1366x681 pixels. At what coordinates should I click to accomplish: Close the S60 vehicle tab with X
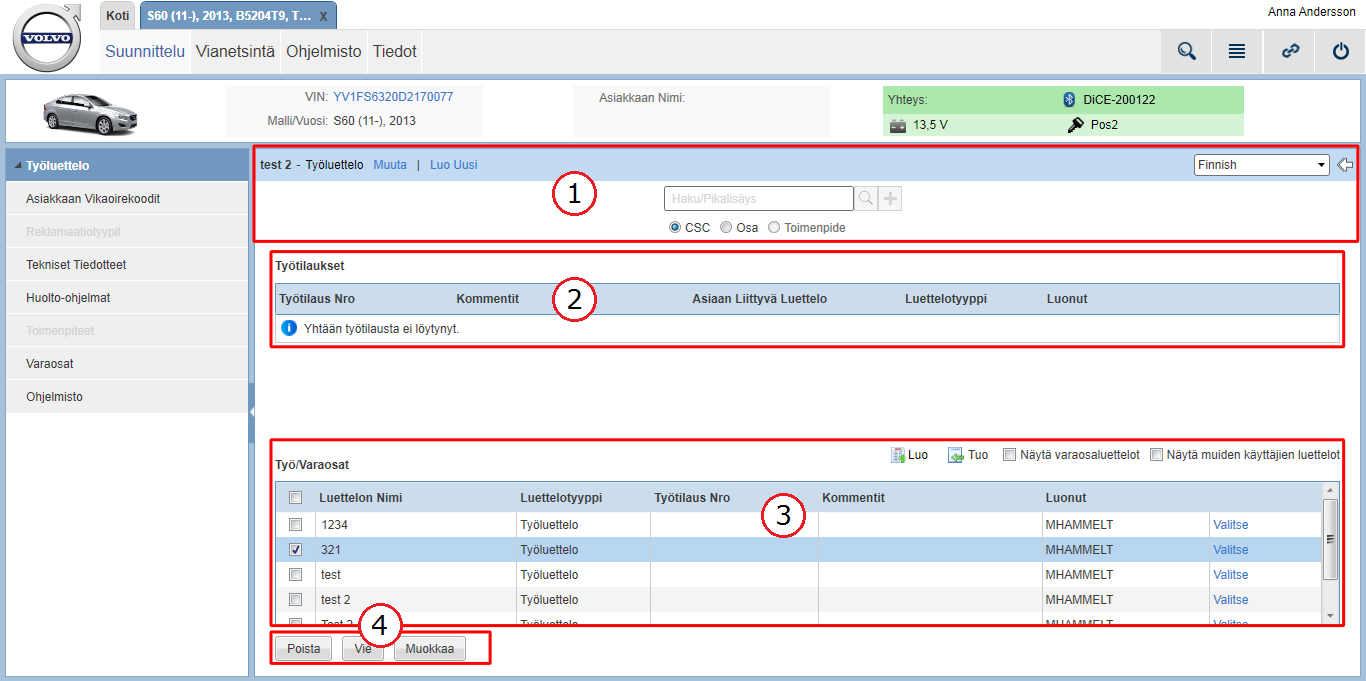(323, 17)
